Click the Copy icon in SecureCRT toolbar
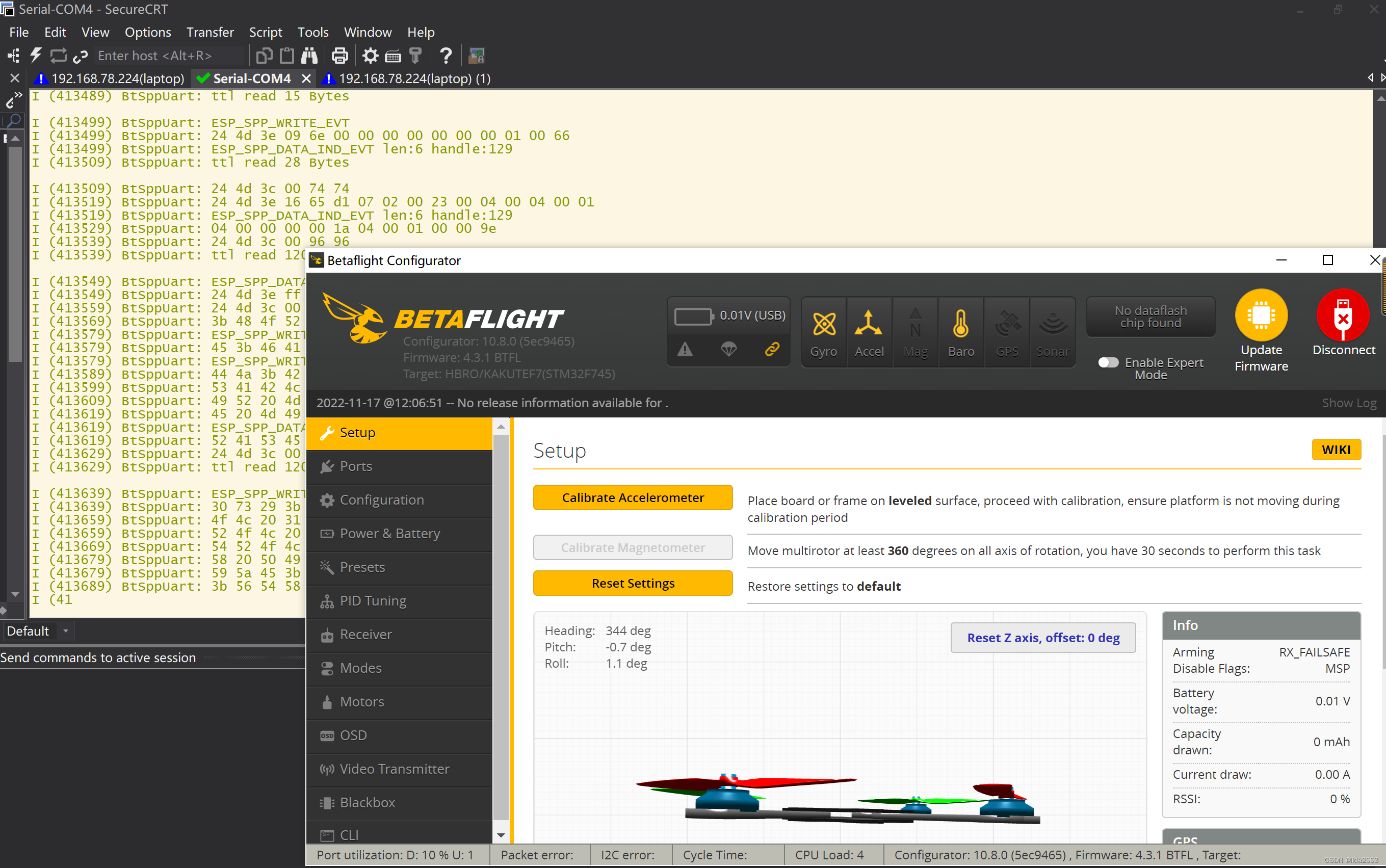Image resolution: width=1386 pixels, height=868 pixels. tap(264, 56)
